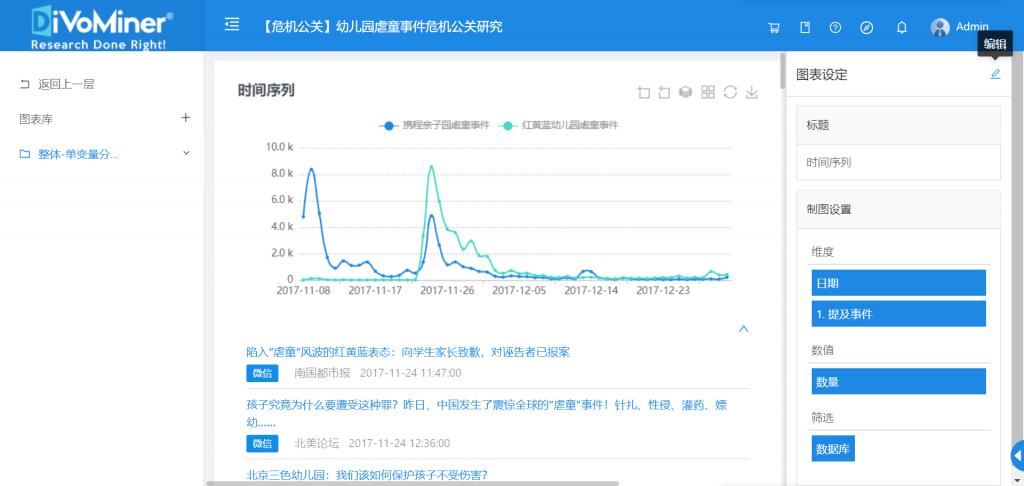The image size is (1024, 486).
Task: Toggle the hamburger sidebar menu
Action: (232, 25)
